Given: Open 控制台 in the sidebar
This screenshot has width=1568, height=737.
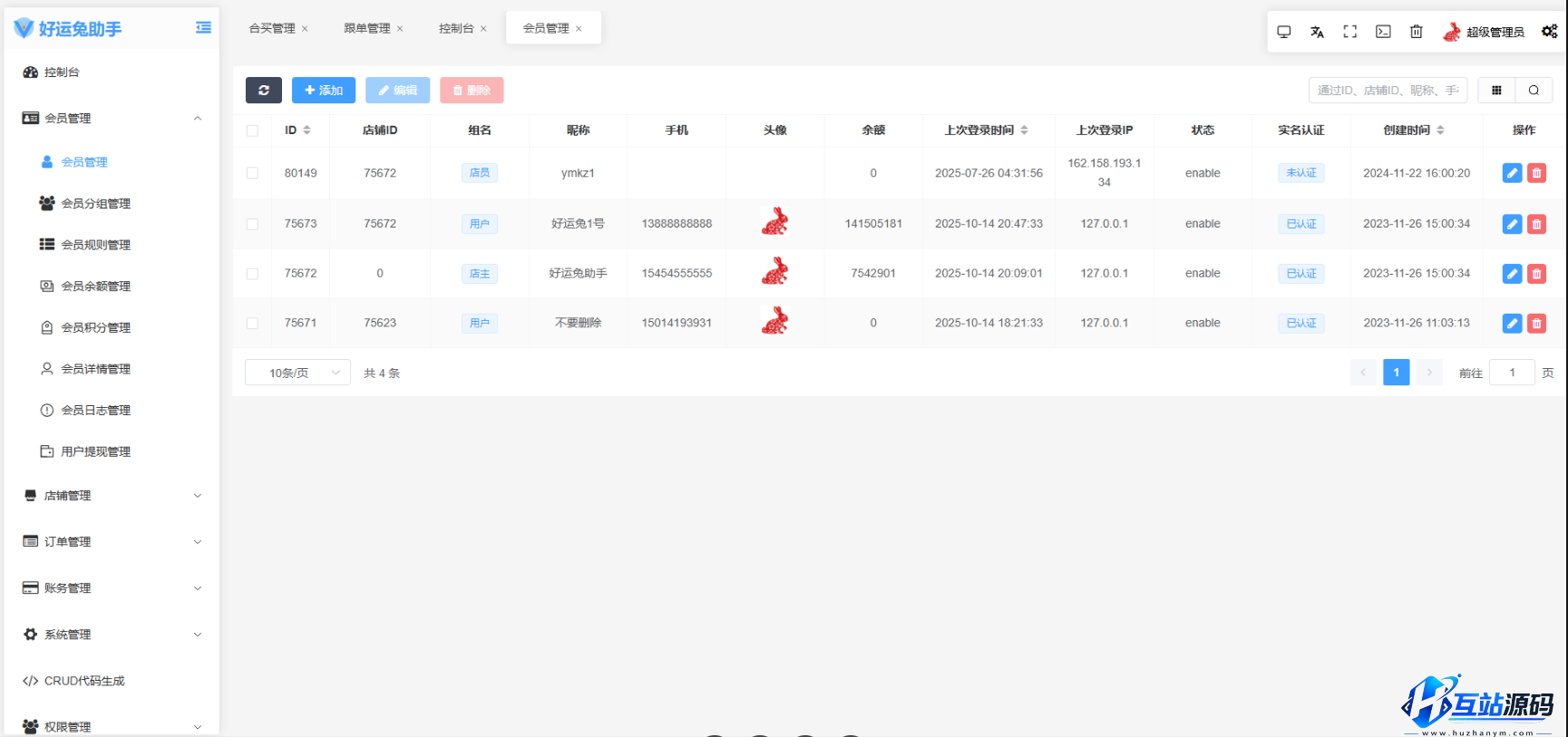Looking at the screenshot, I should click(x=112, y=73).
